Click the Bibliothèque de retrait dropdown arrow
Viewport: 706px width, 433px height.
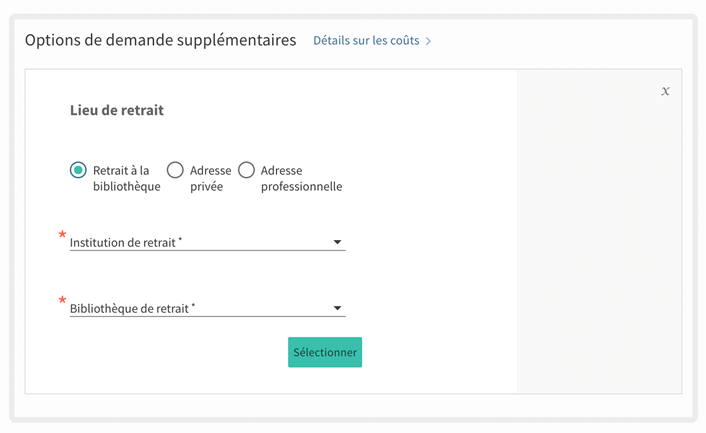coord(337,308)
